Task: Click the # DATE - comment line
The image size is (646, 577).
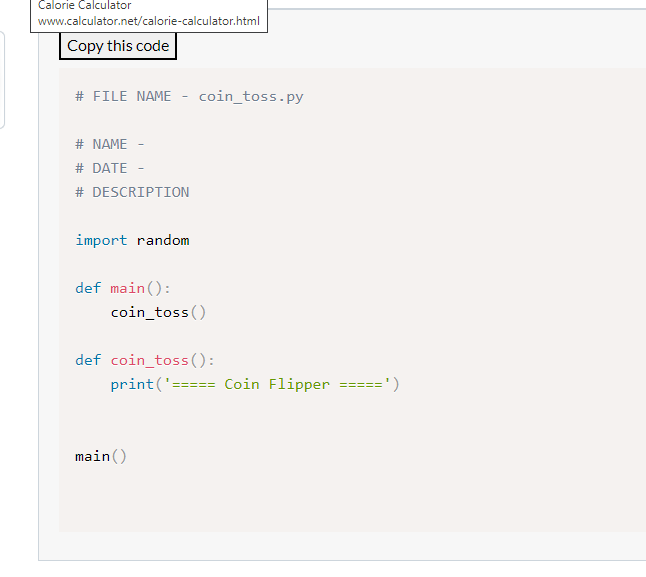Action: tap(110, 168)
